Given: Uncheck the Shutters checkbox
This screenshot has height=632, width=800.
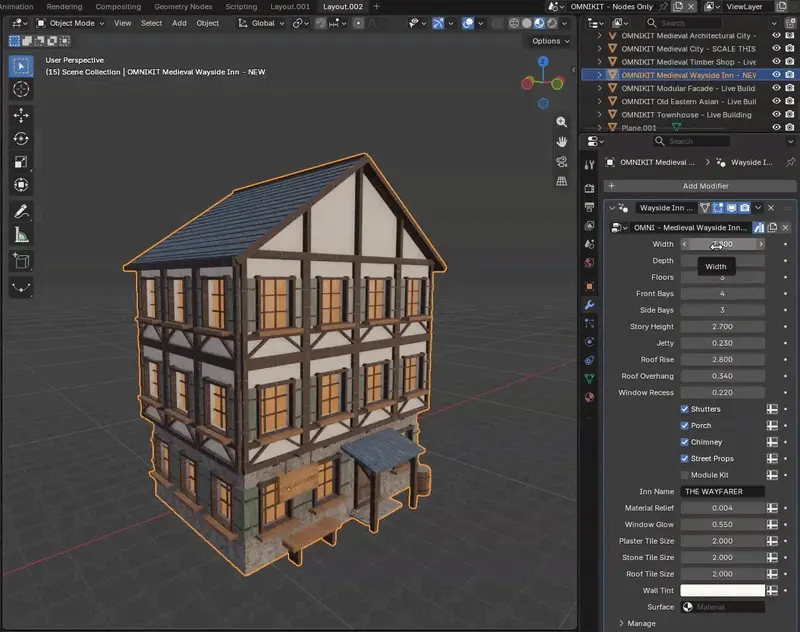Looking at the screenshot, I should 684,409.
